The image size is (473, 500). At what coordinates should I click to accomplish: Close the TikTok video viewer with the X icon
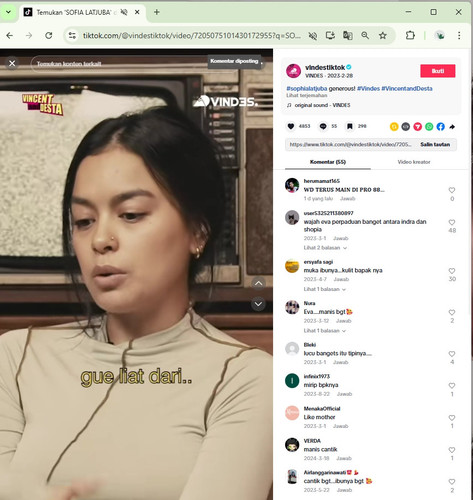[12, 63]
